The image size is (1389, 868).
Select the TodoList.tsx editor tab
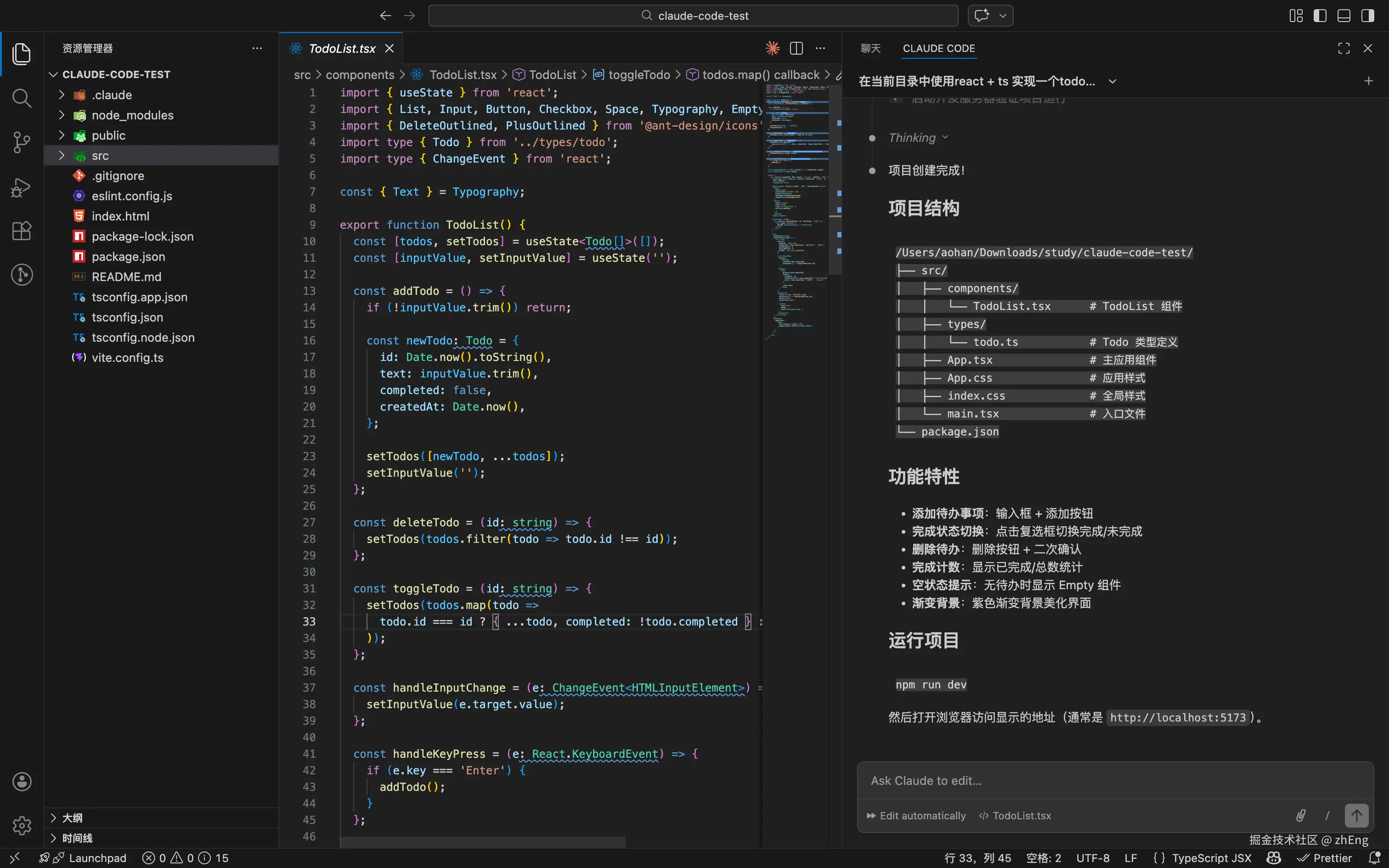click(342, 48)
